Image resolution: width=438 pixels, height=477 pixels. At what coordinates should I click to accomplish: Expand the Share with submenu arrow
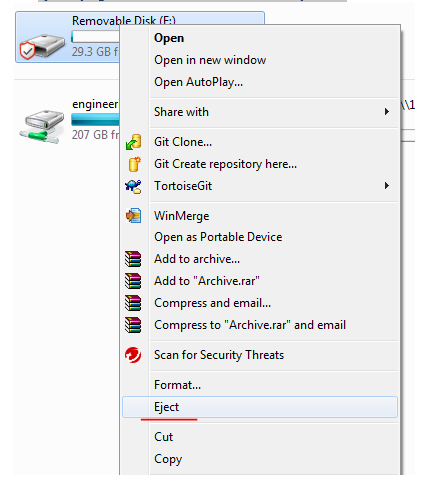click(387, 112)
